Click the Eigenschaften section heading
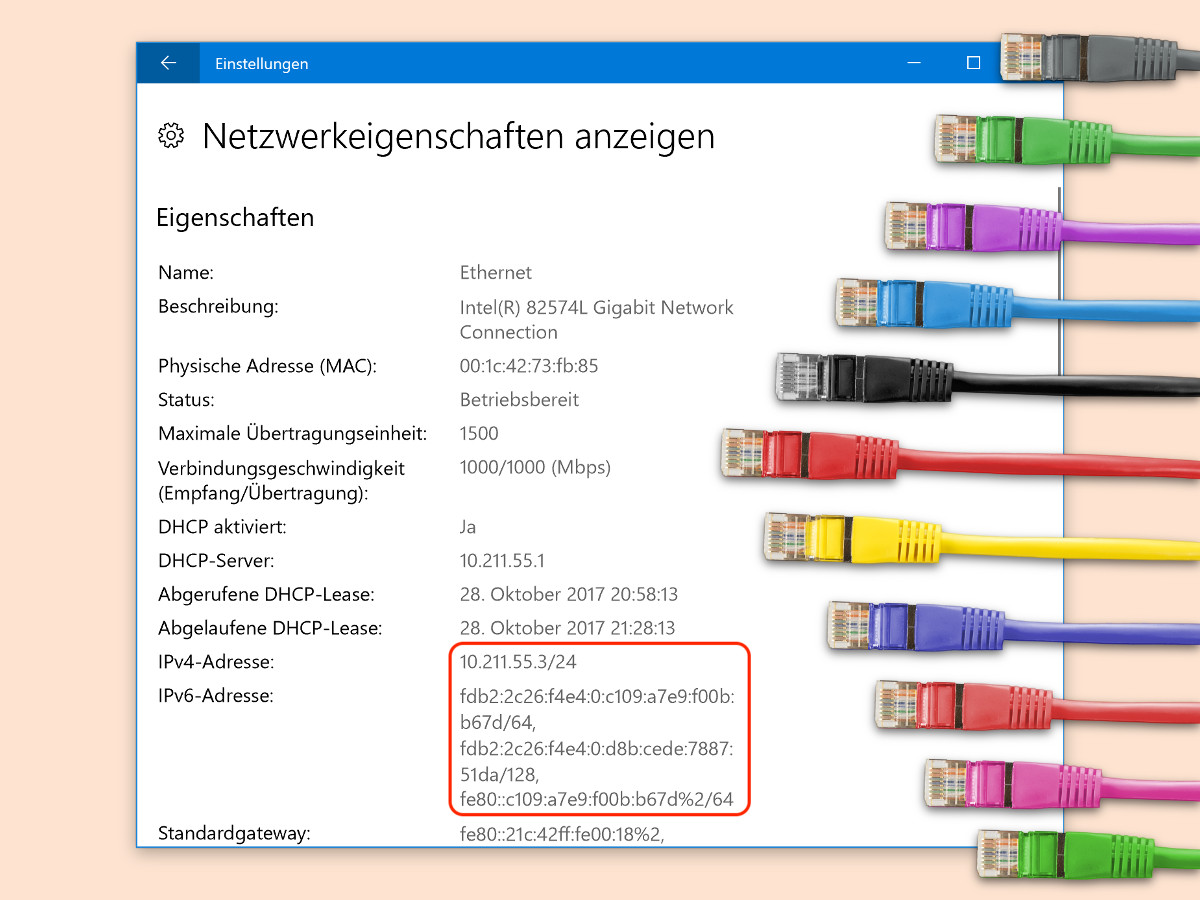The image size is (1200, 900). [235, 217]
